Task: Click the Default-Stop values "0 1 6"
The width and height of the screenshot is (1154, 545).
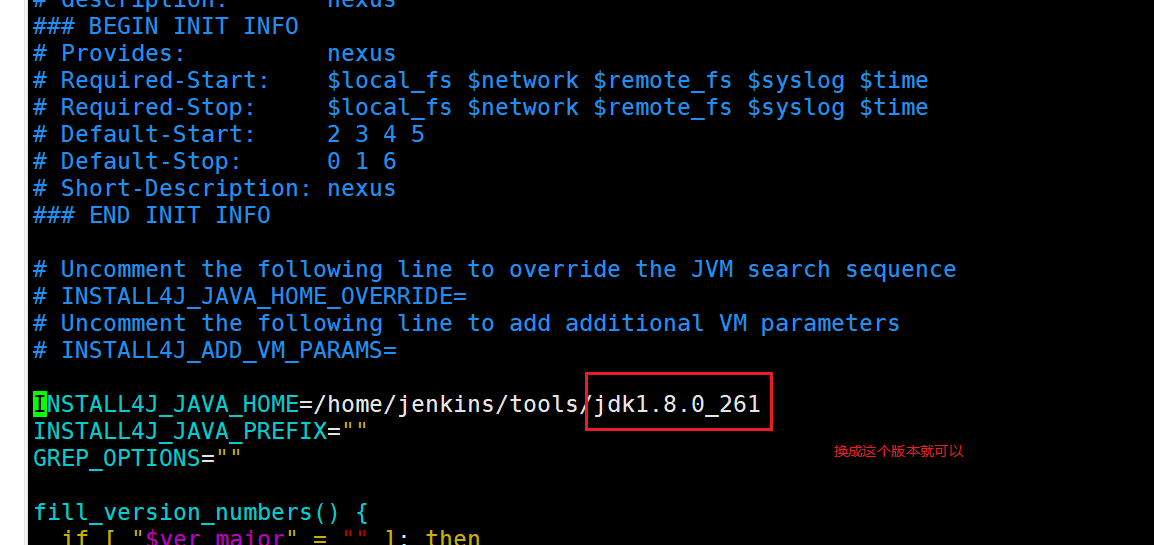Action: tap(361, 161)
